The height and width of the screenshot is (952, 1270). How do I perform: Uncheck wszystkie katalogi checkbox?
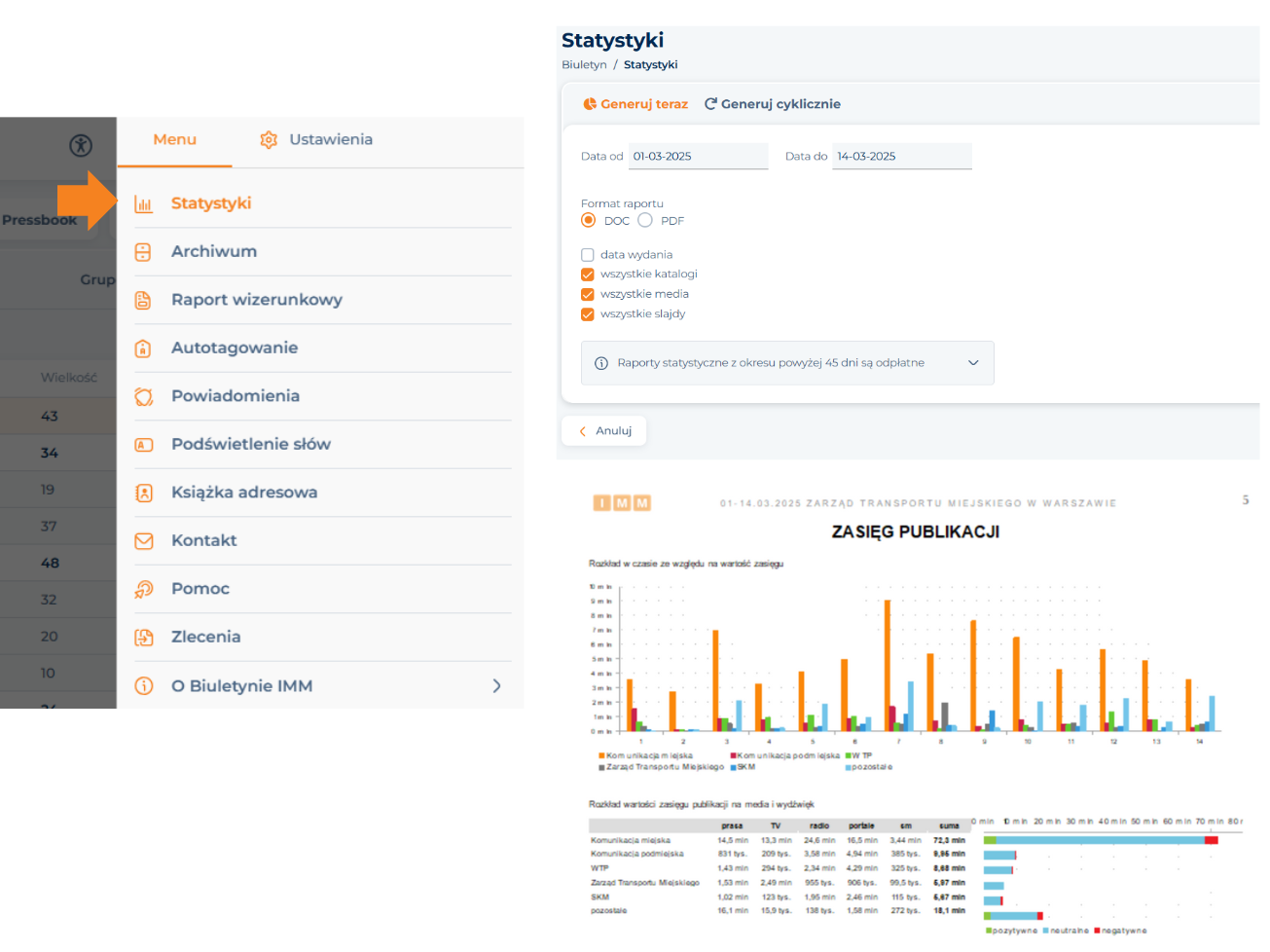coord(588,275)
